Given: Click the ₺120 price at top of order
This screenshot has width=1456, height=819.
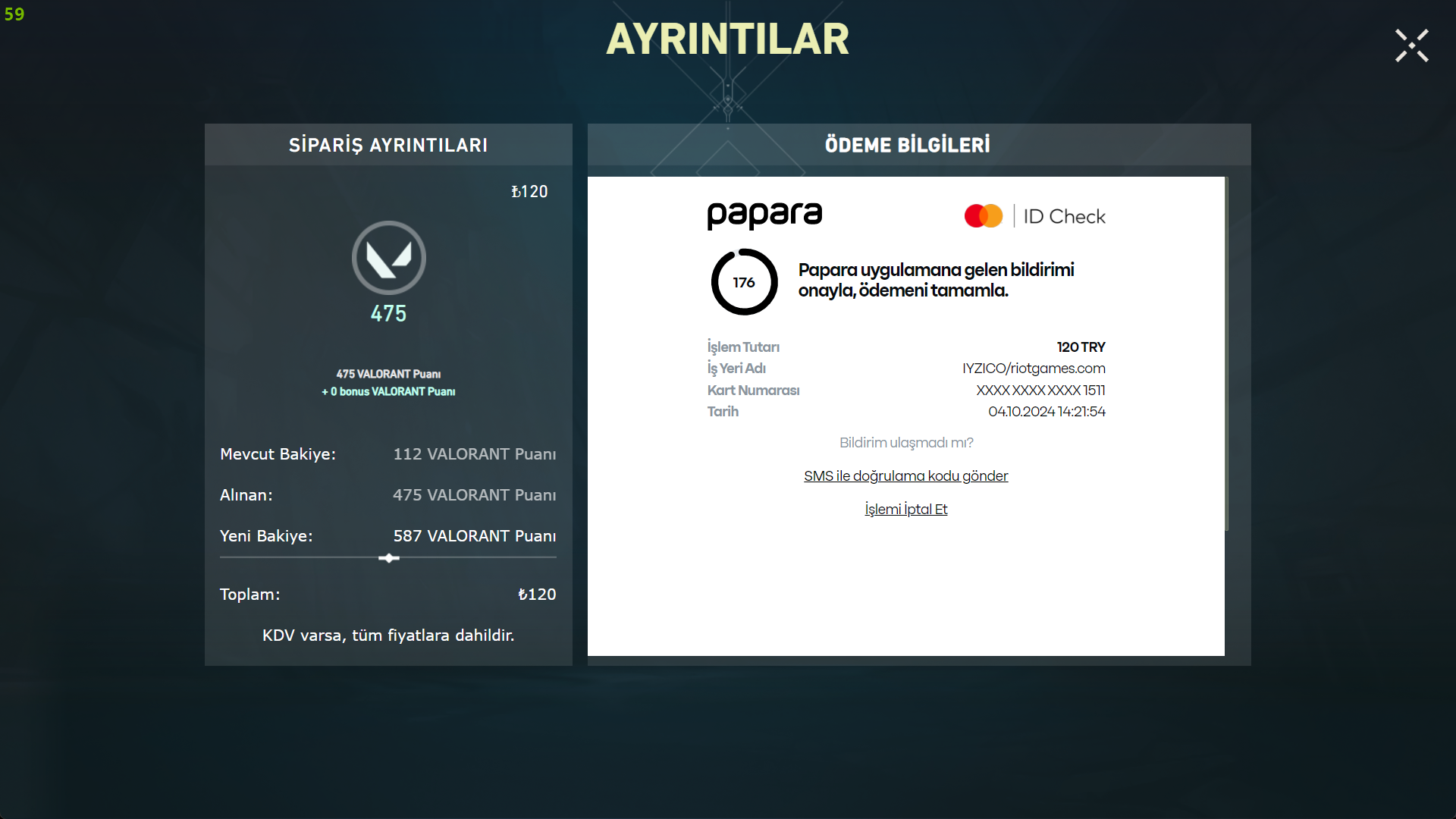Looking at the screenshot, I should [529, 192].
